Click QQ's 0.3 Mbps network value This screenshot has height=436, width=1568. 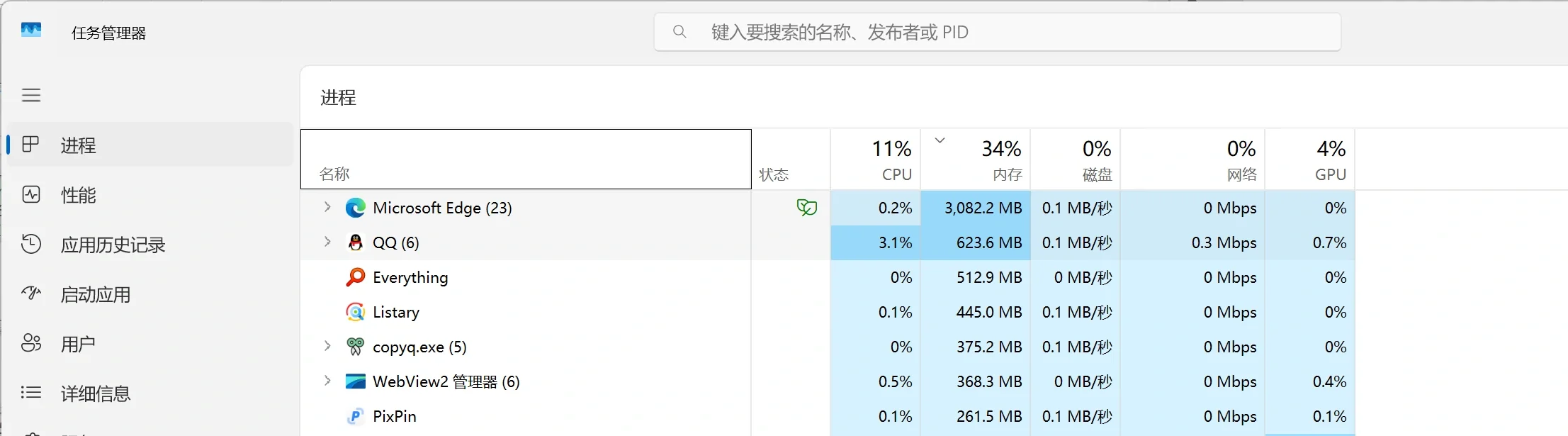[x=1224, y=242]
